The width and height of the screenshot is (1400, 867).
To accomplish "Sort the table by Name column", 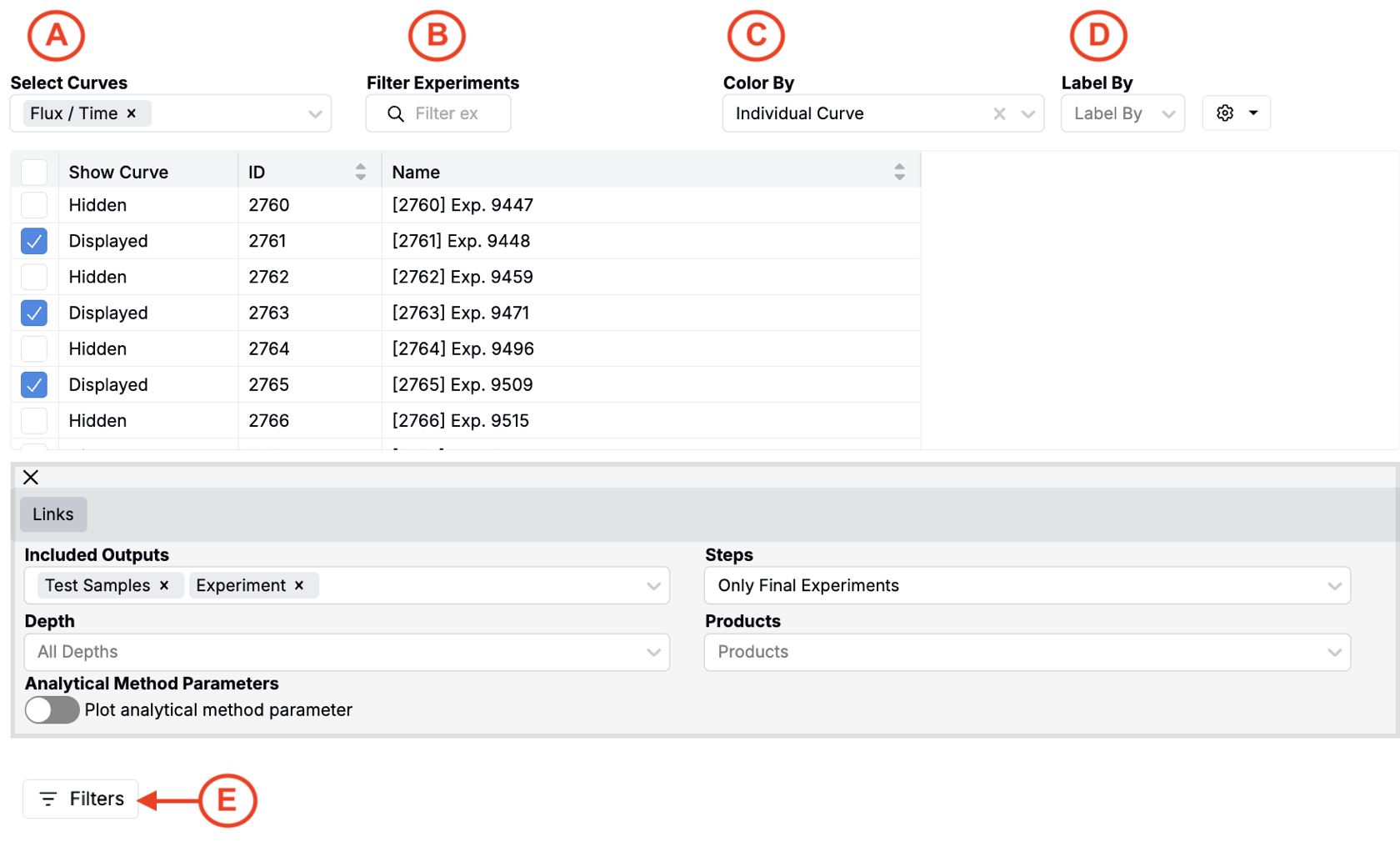I will click(899, 172).
